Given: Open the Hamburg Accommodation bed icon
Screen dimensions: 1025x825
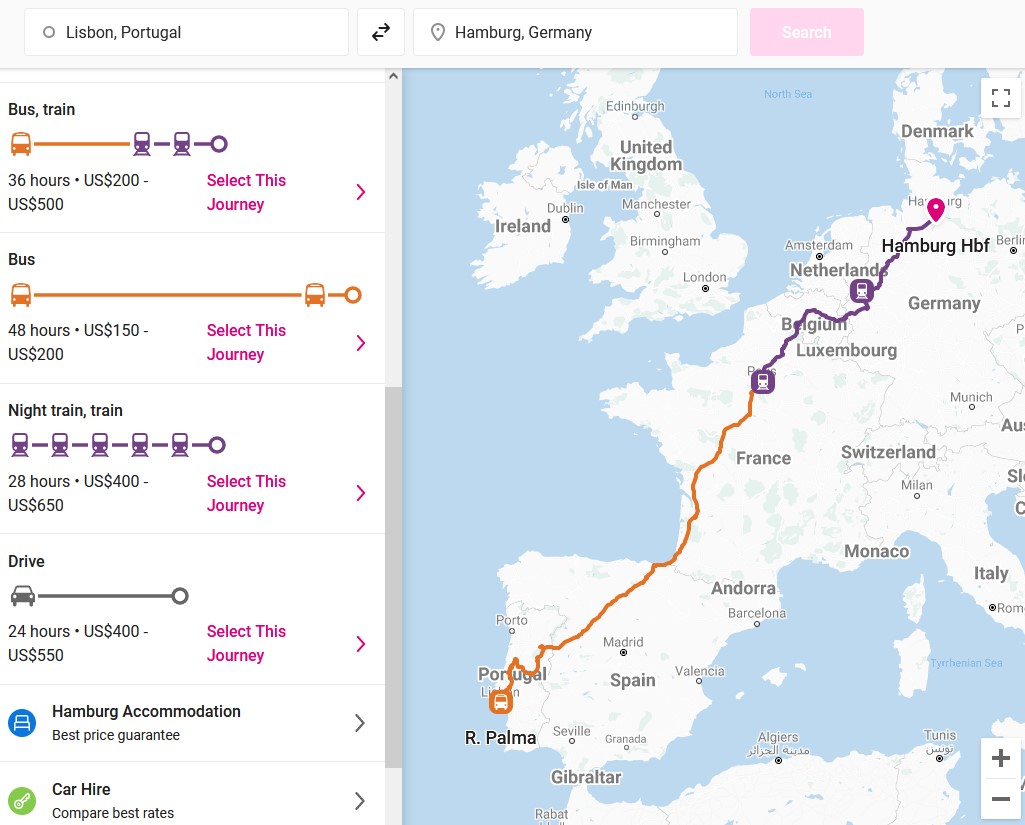Looking at the screenshot, I should click(x=22, y=723).
